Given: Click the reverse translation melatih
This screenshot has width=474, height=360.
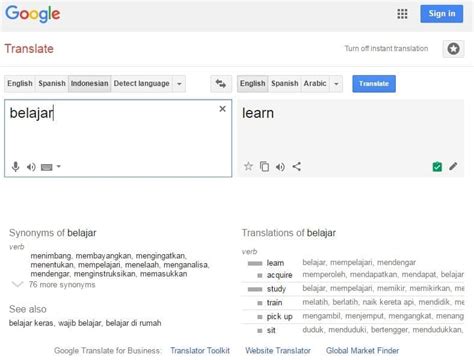Looking at the screenshot, I should pos(315,302).
